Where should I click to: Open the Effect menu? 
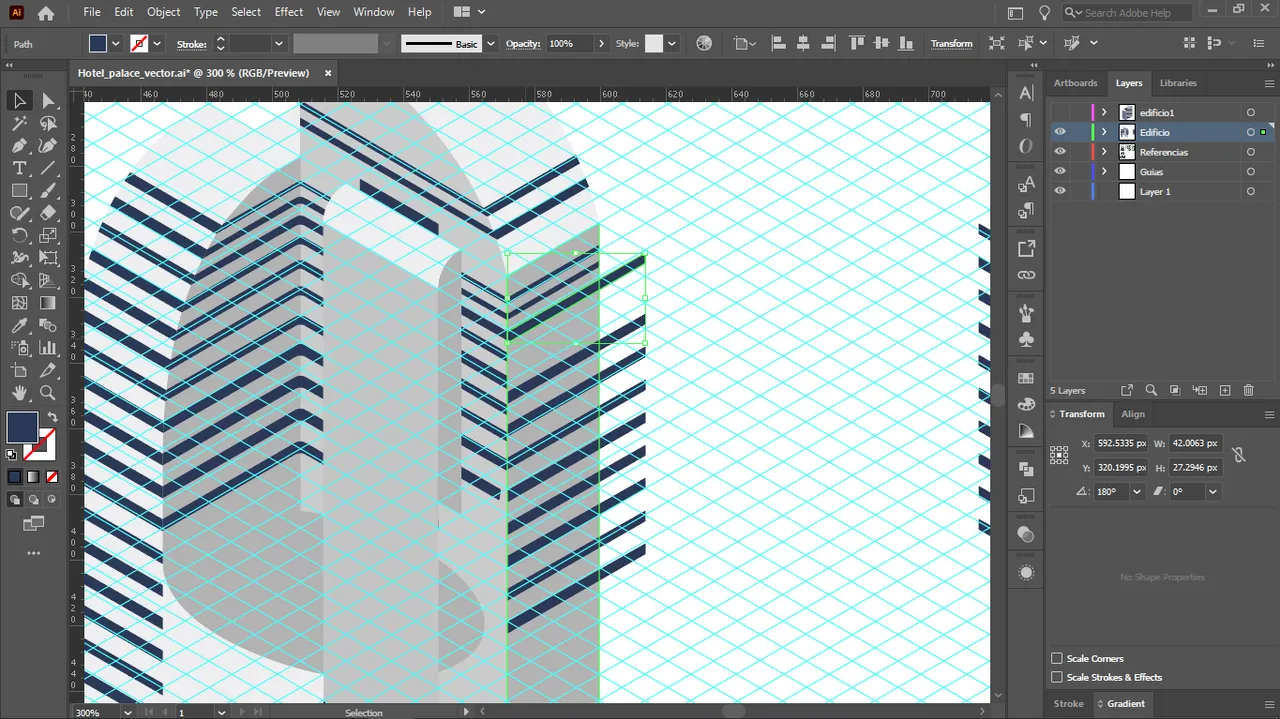coord(289,12)
